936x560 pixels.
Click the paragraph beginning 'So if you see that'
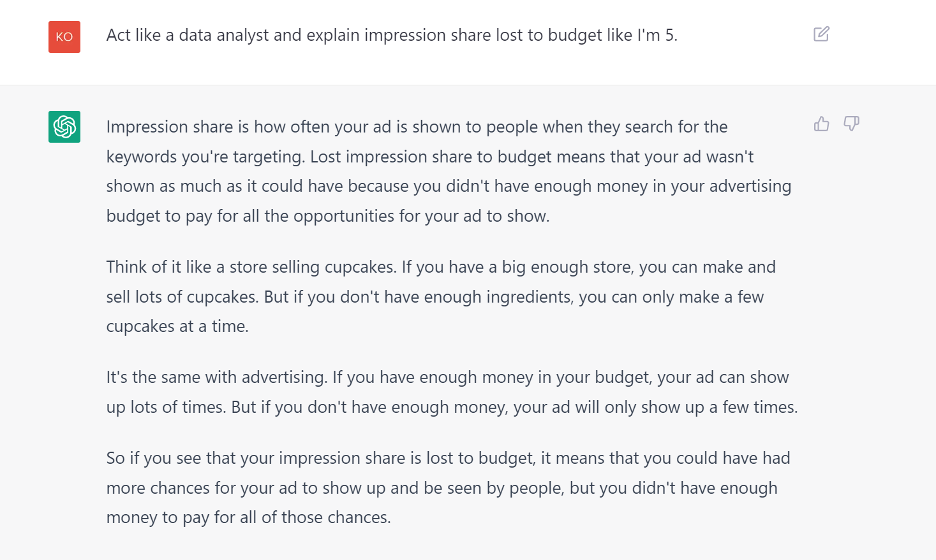[448, 488]
